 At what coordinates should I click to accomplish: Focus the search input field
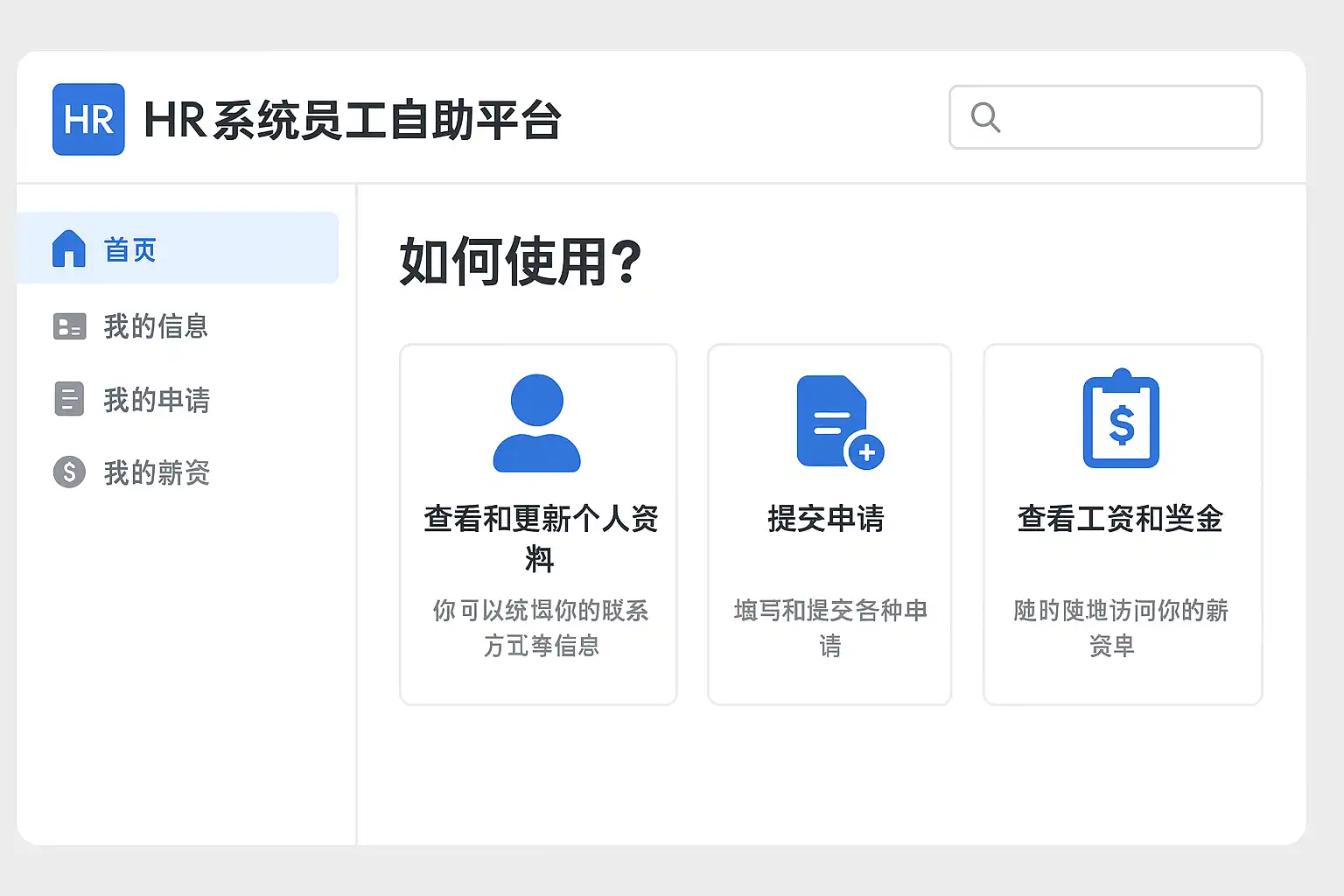pyautogui.click(x=1106, y=117)
